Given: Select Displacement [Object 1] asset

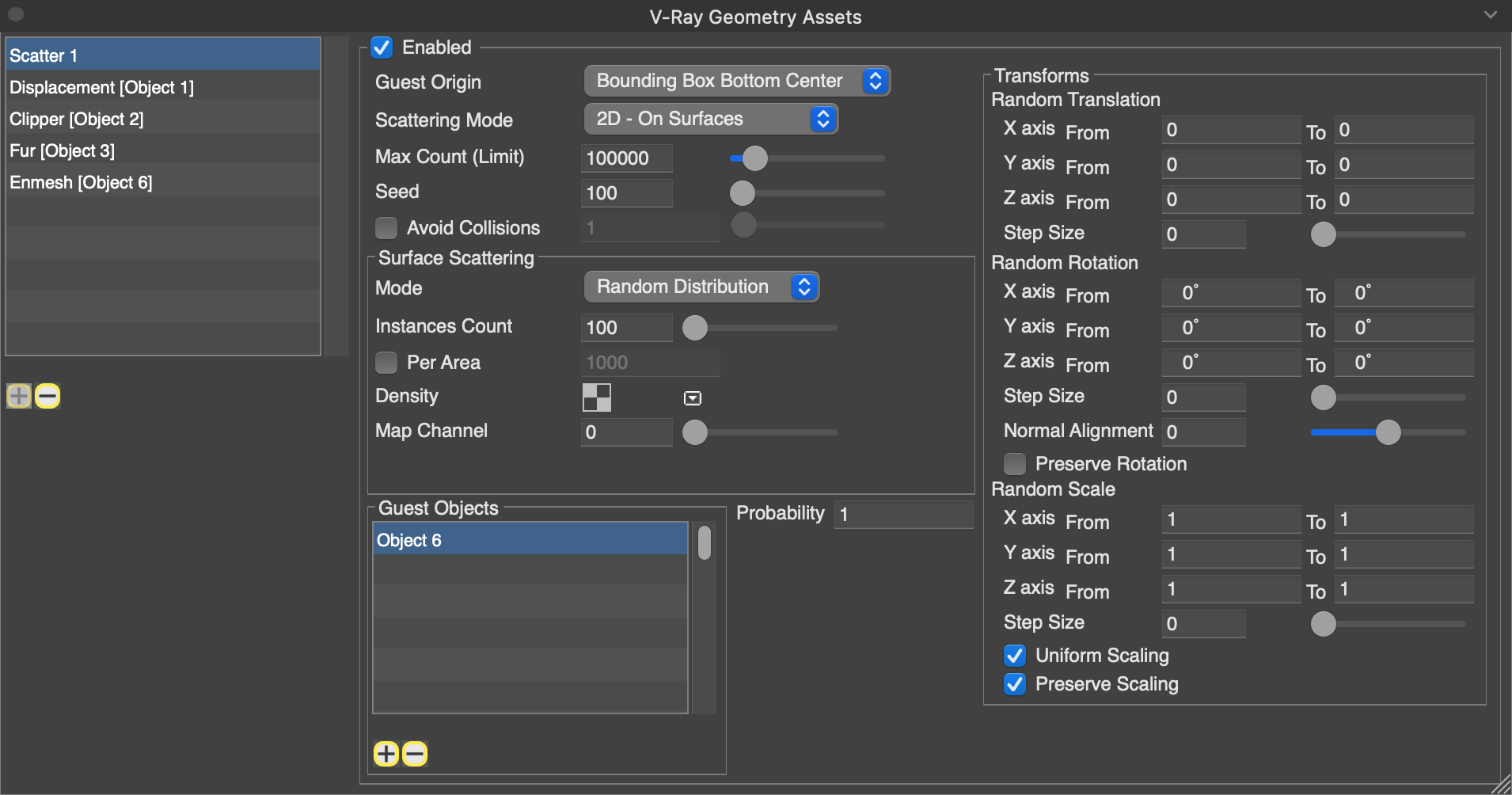Looking at the screenshot, I should (x=163, y=87).
